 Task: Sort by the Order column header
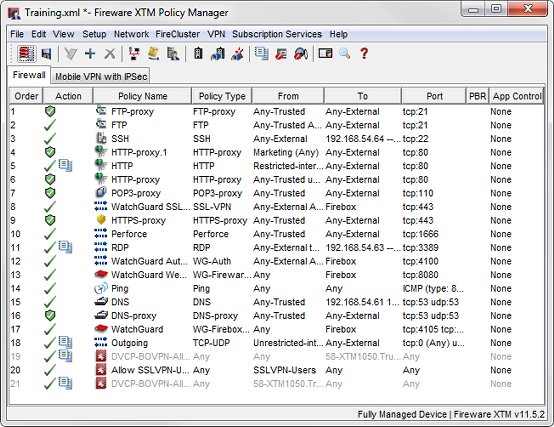click(26, 96)
